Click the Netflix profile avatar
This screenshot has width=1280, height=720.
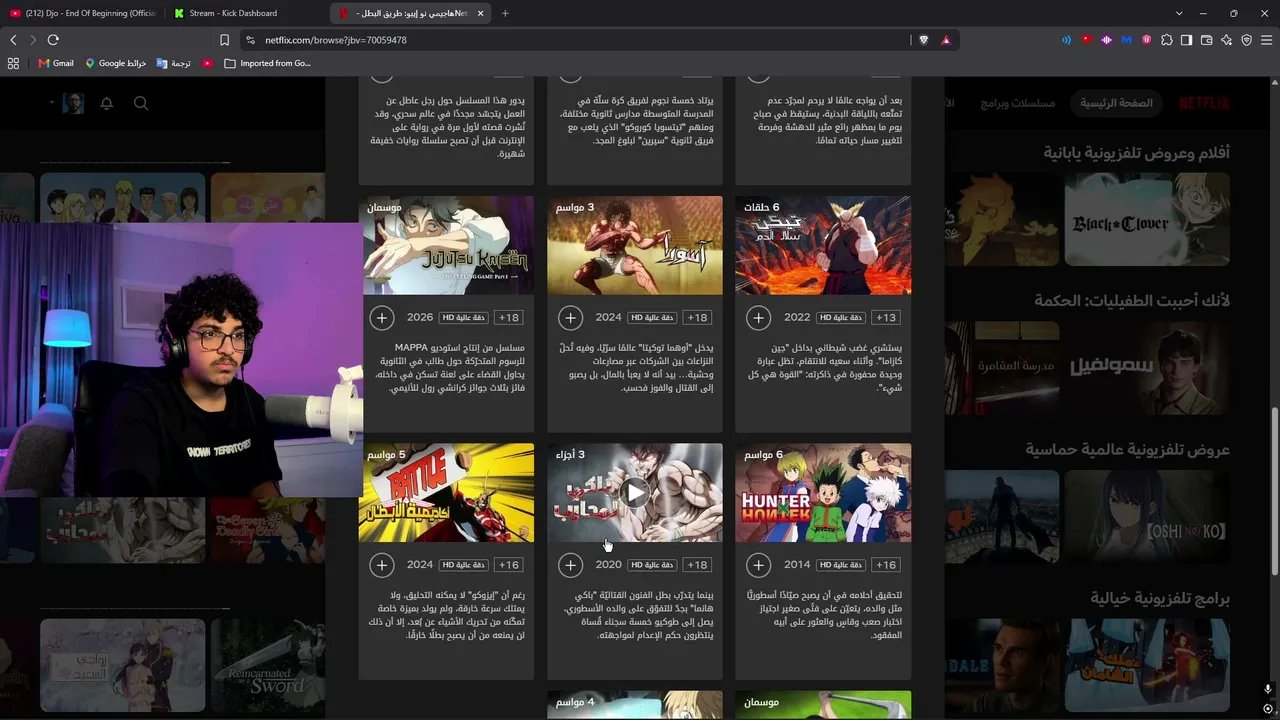73,103
